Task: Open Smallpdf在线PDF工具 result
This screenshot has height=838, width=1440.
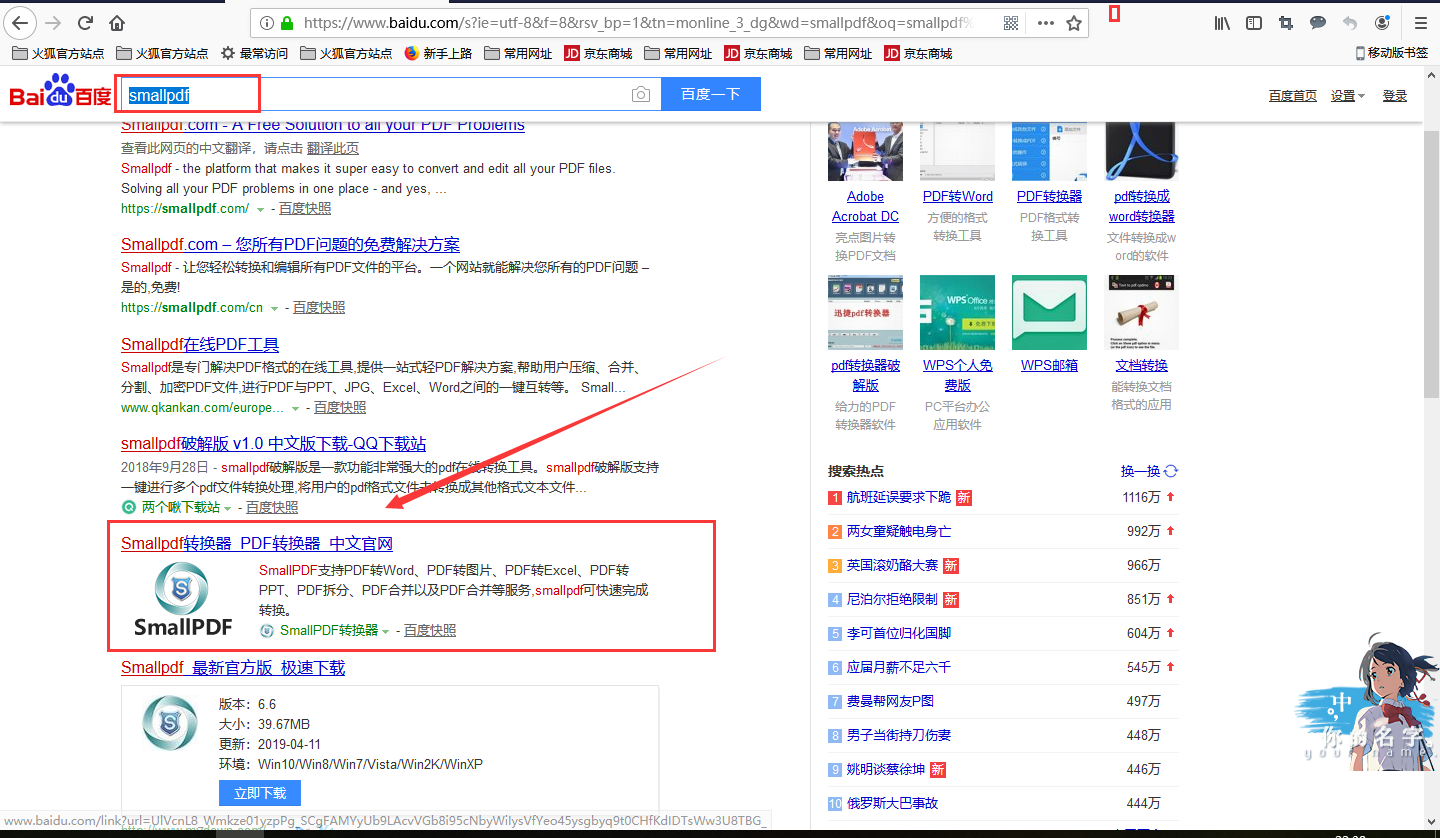Action: point(200,345)
